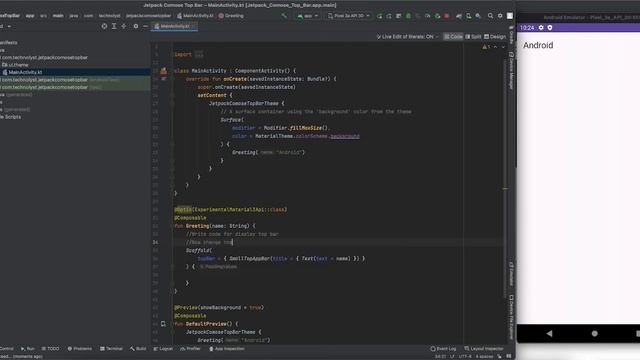The image size is (640, 360).
Task: Select the MainActivity.kt editor tab
Action: tap(174, 26)
